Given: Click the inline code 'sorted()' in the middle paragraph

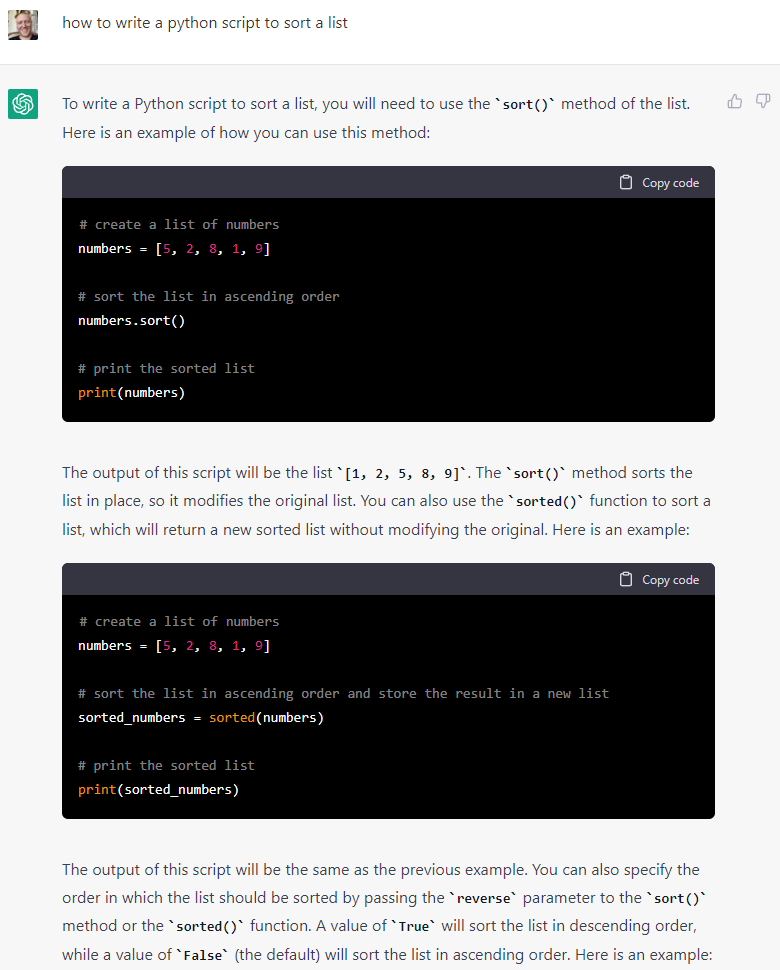Looking at the screenshot, I should tap(546, 501).
